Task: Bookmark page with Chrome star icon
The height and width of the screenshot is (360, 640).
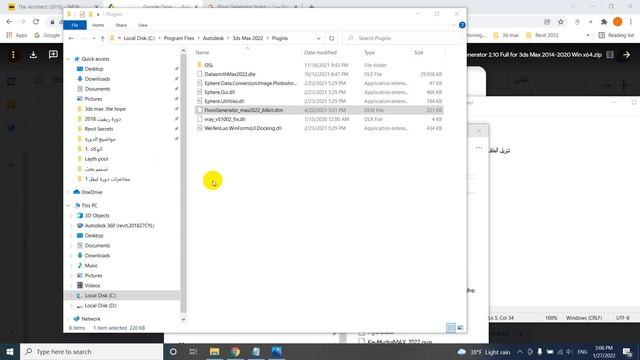Action: tap(561, 22)
